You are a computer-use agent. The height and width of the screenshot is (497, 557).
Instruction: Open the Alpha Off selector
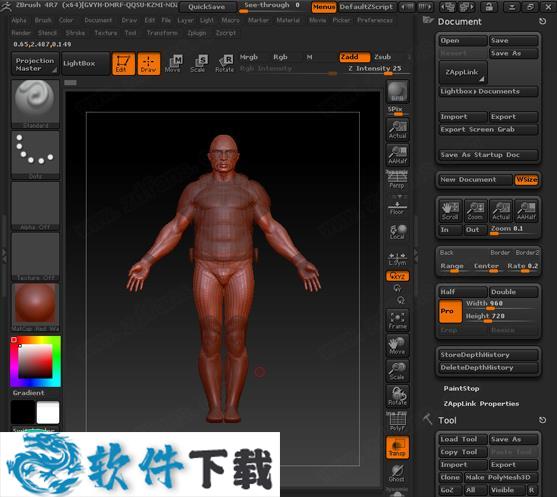click(35, 206)
